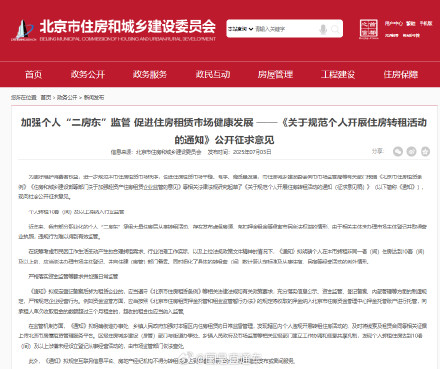Screen dimensions: 440x369
Task: Click the magnifier search icon
Action: click(x=335, y=29)
